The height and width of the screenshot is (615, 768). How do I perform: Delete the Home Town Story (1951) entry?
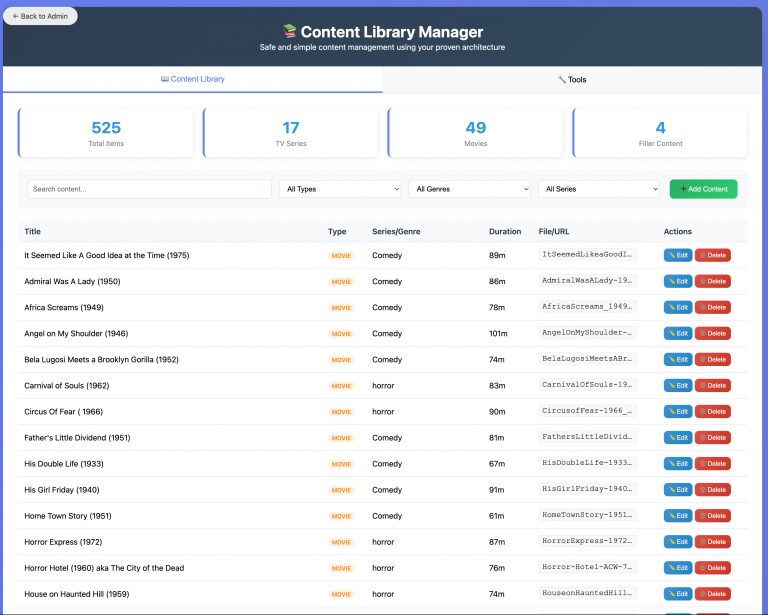713,515
